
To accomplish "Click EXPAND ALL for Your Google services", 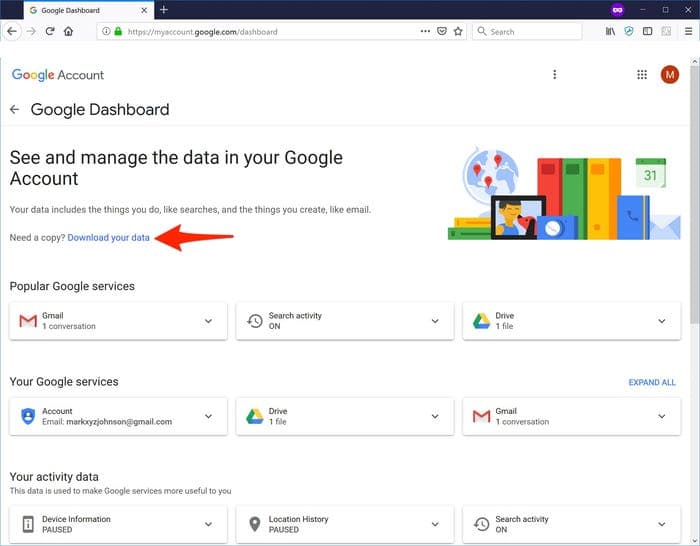I will pos(652,382).
